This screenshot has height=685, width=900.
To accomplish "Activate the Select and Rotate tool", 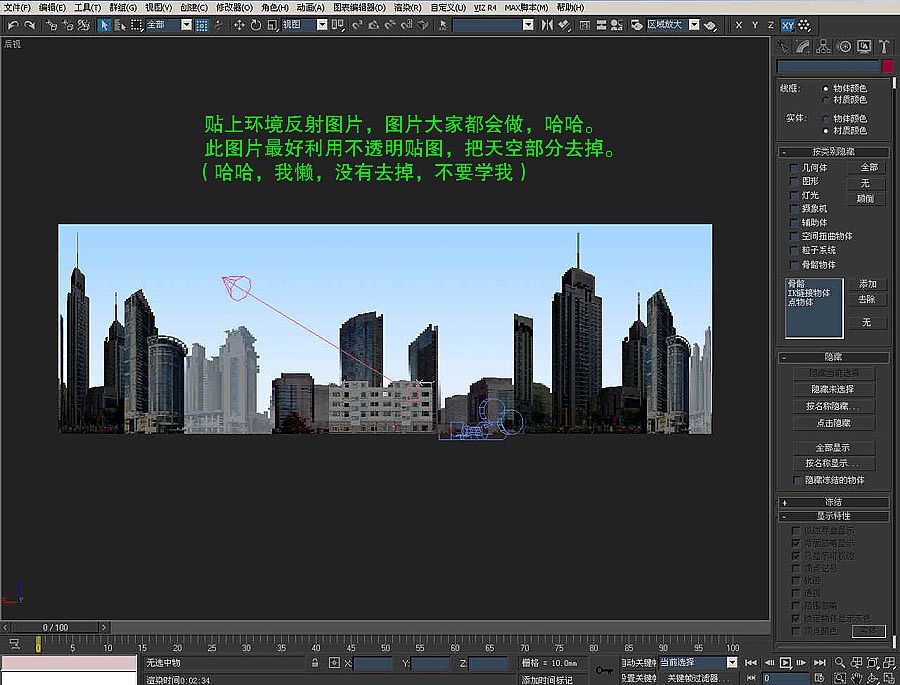I will pyautogui.click(x=255, y=25).
